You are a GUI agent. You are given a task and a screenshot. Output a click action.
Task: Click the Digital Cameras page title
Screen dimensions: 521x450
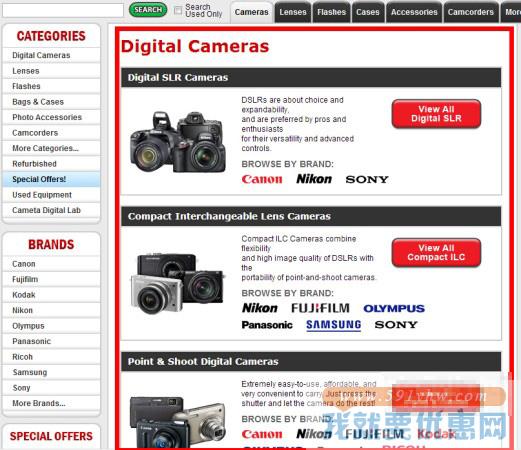(195, 46)
